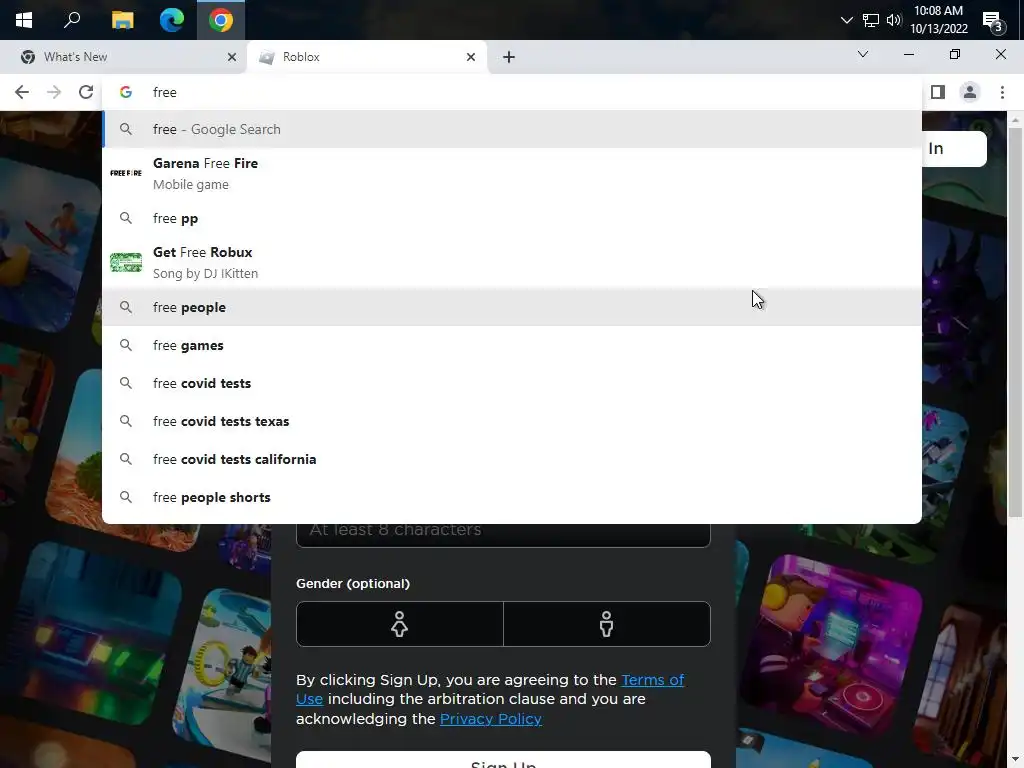Show hidden system tray icons
The height and width of the screenshot is (768, 1024).
pos(846,20)
